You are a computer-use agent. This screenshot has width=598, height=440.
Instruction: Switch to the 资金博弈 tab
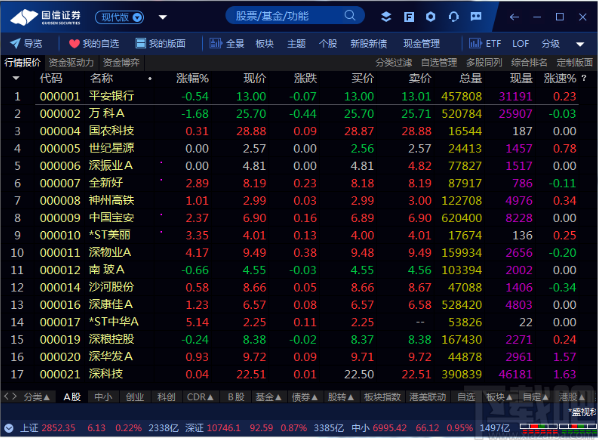pyautogui.click(x=121, y=63)
